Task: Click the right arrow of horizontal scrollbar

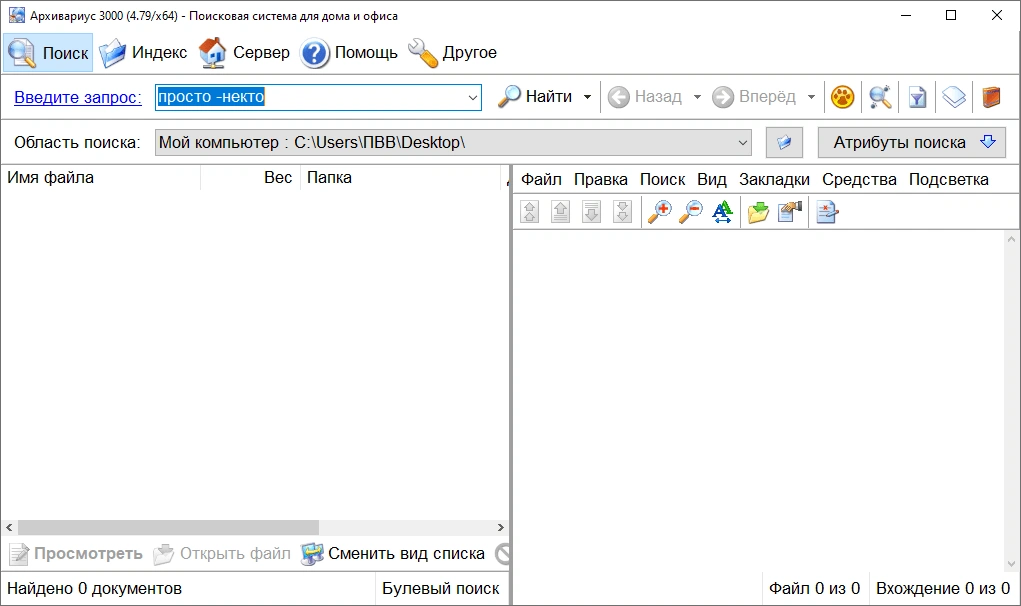Action: pyautogui.click(x=500, y=527)
